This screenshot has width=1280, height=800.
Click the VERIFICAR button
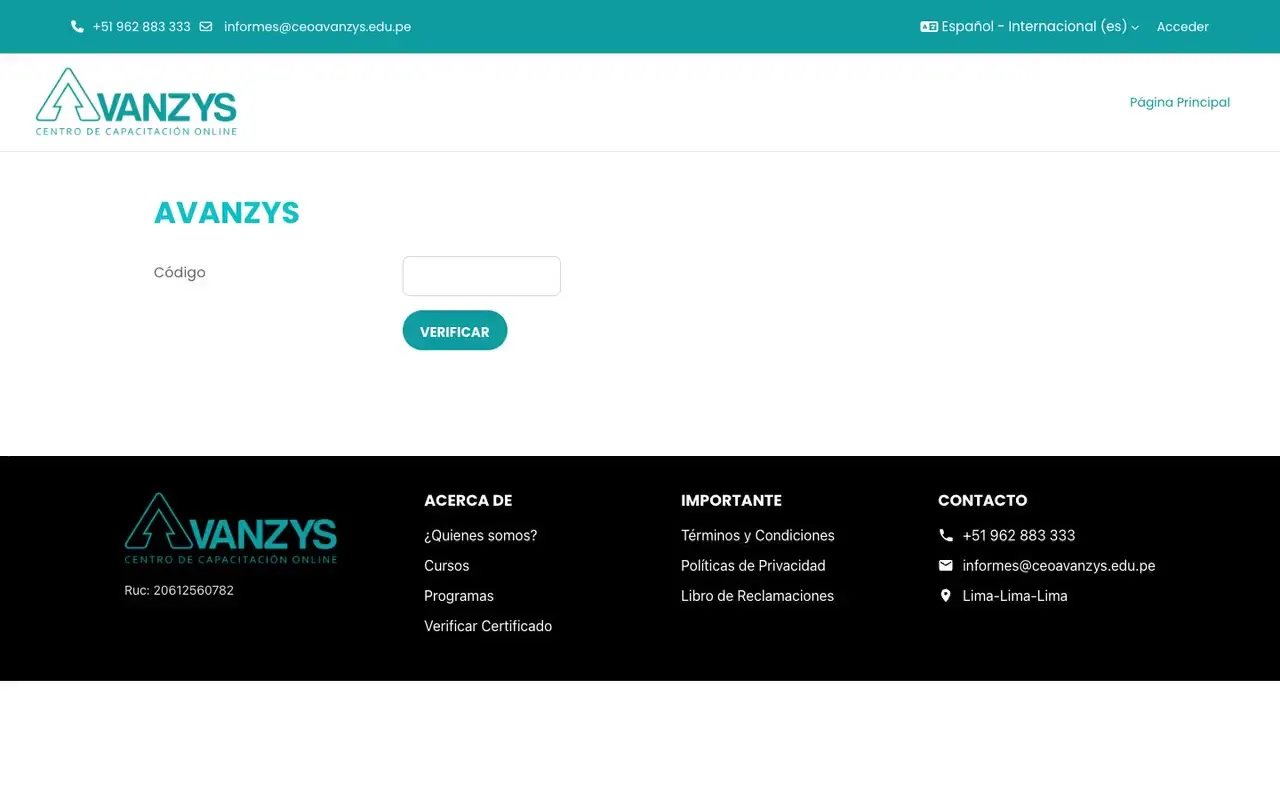coord(455,331)
